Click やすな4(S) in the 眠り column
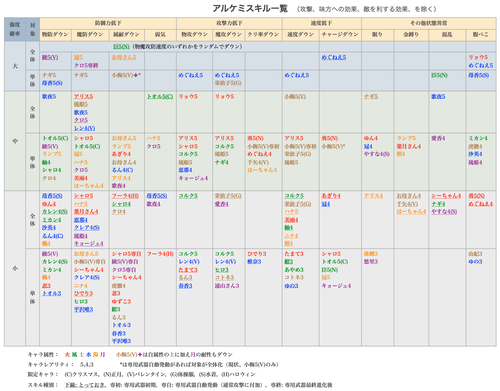Screen dimensions: 500x391 tap(377, 154)
